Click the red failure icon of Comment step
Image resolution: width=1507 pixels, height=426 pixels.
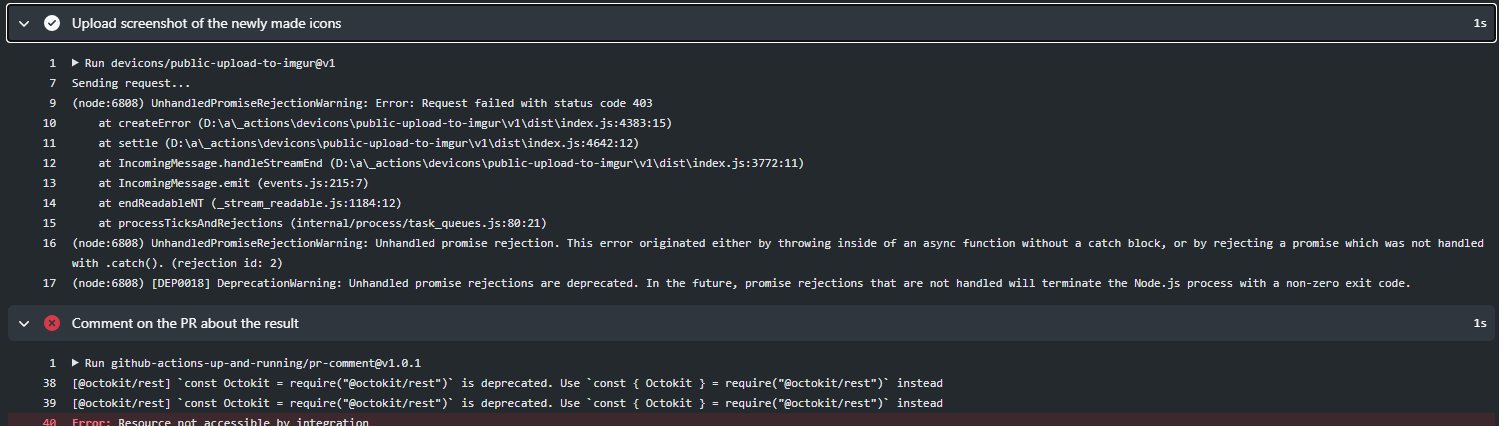(52, 323)
